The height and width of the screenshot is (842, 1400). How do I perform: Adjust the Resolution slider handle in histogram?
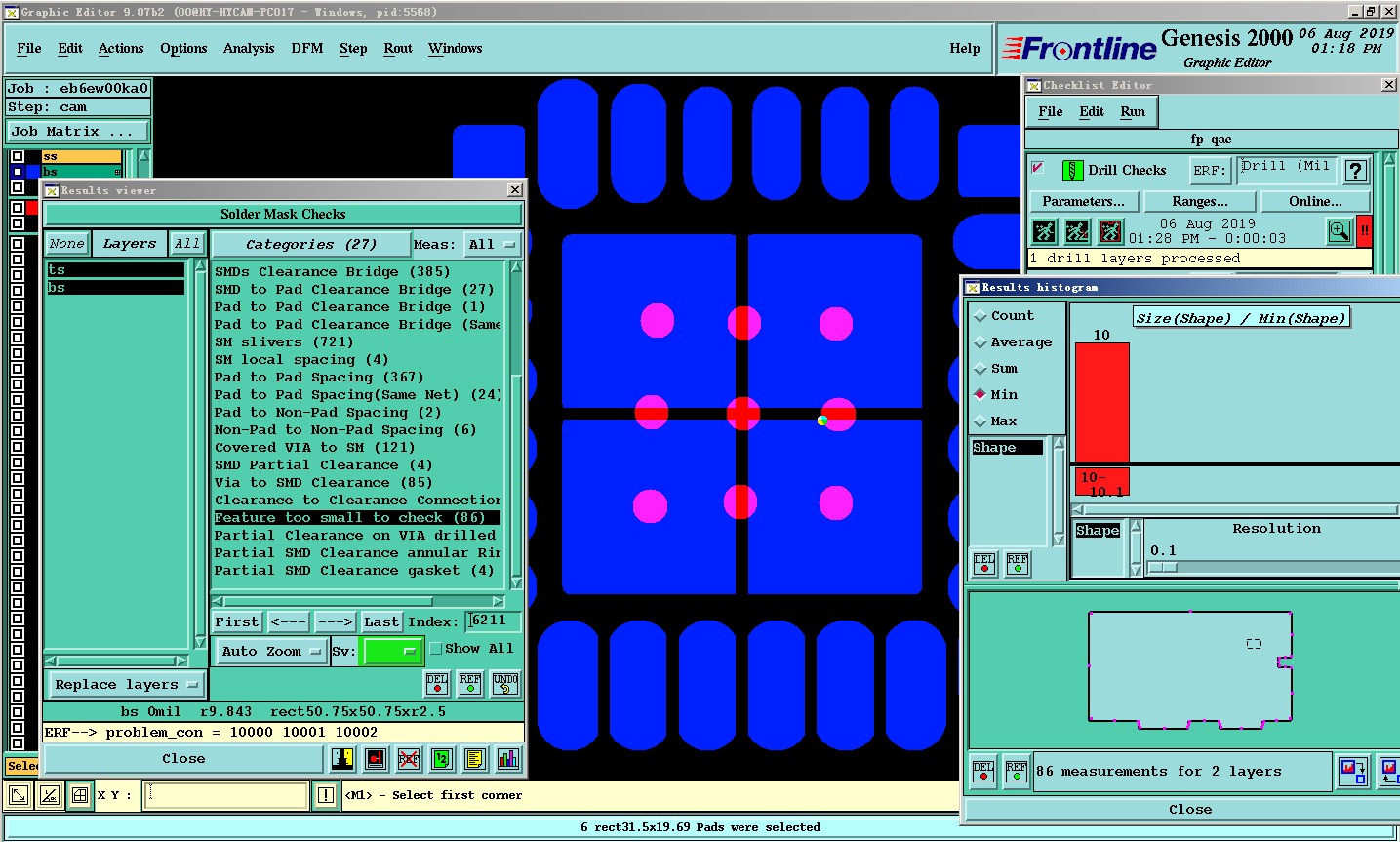(x=1163, y=567)
